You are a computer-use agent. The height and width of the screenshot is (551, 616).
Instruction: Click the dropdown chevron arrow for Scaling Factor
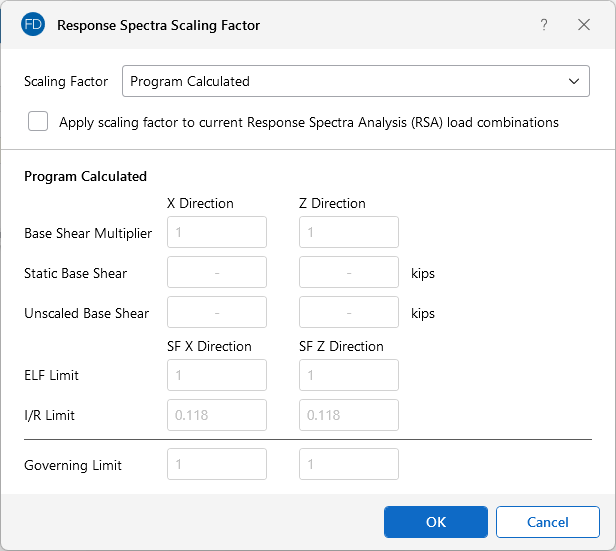coord(573,81)
